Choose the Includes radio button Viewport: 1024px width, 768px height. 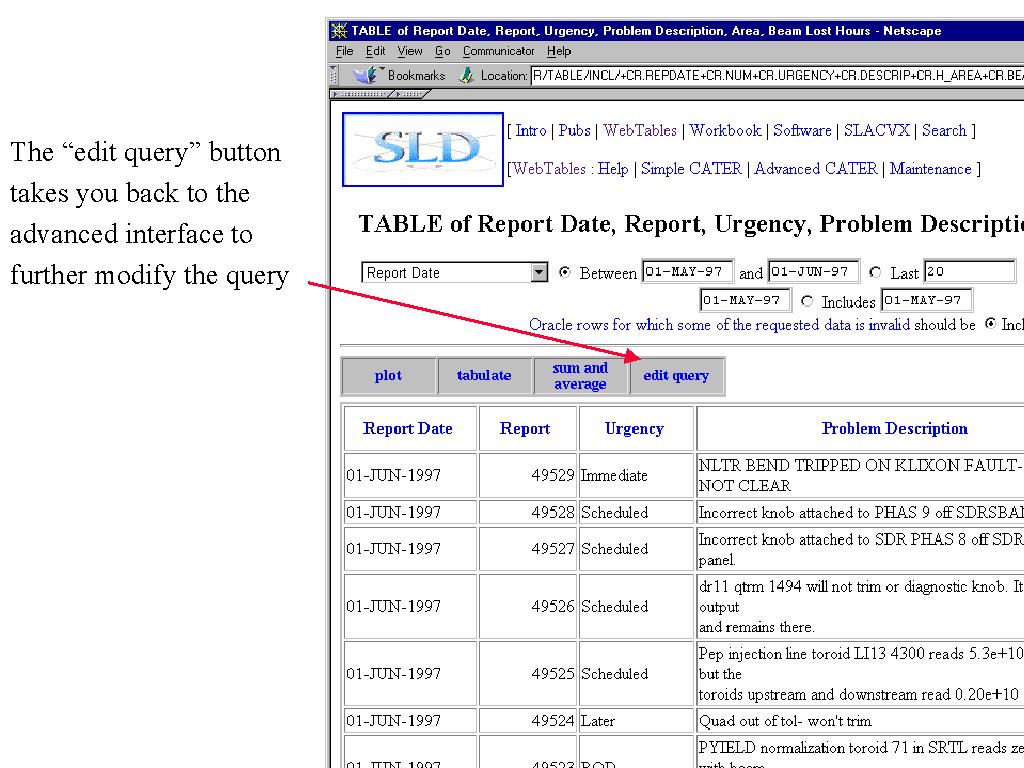click(807, 301)
